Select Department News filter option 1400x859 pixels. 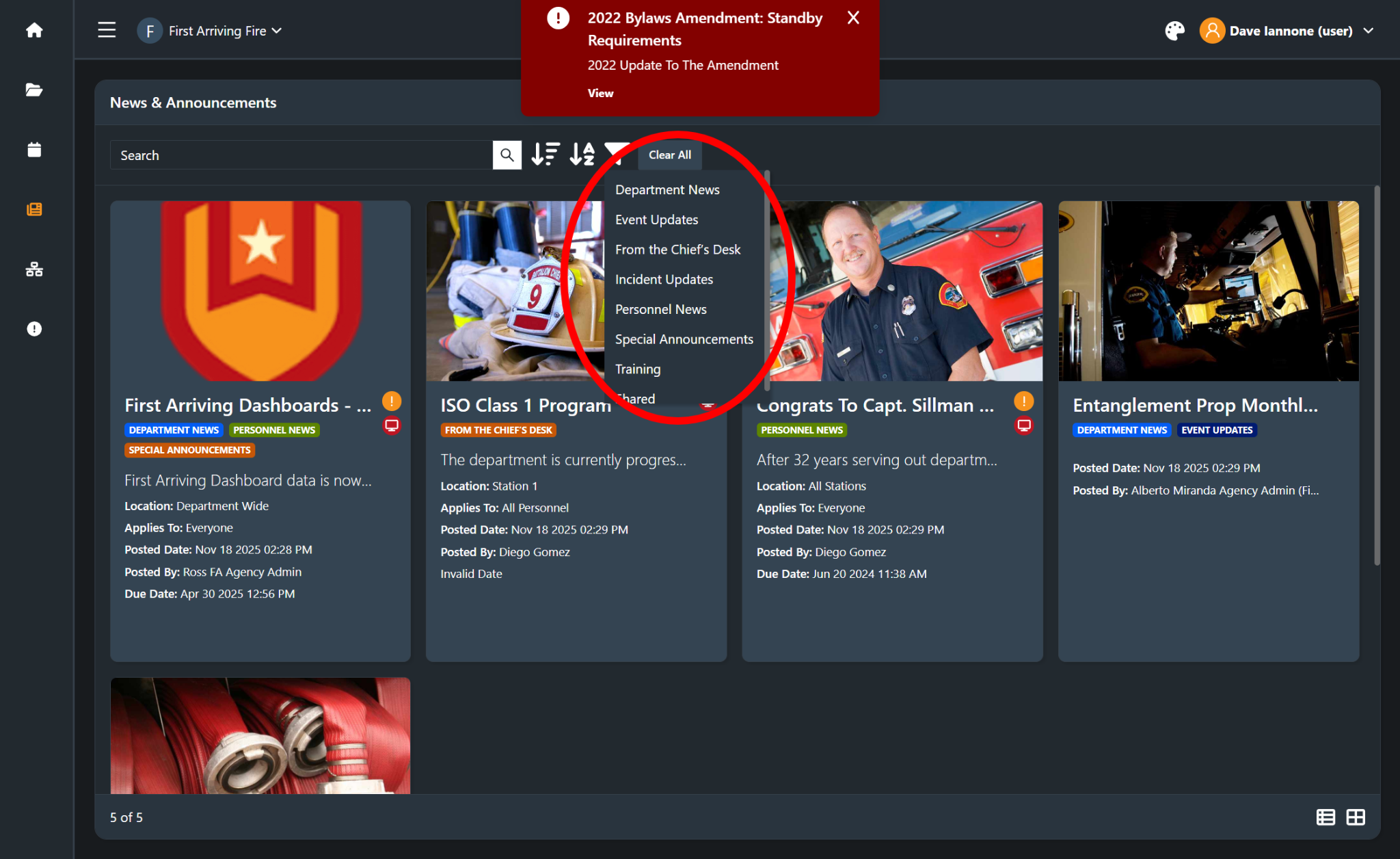coord(667,189)
